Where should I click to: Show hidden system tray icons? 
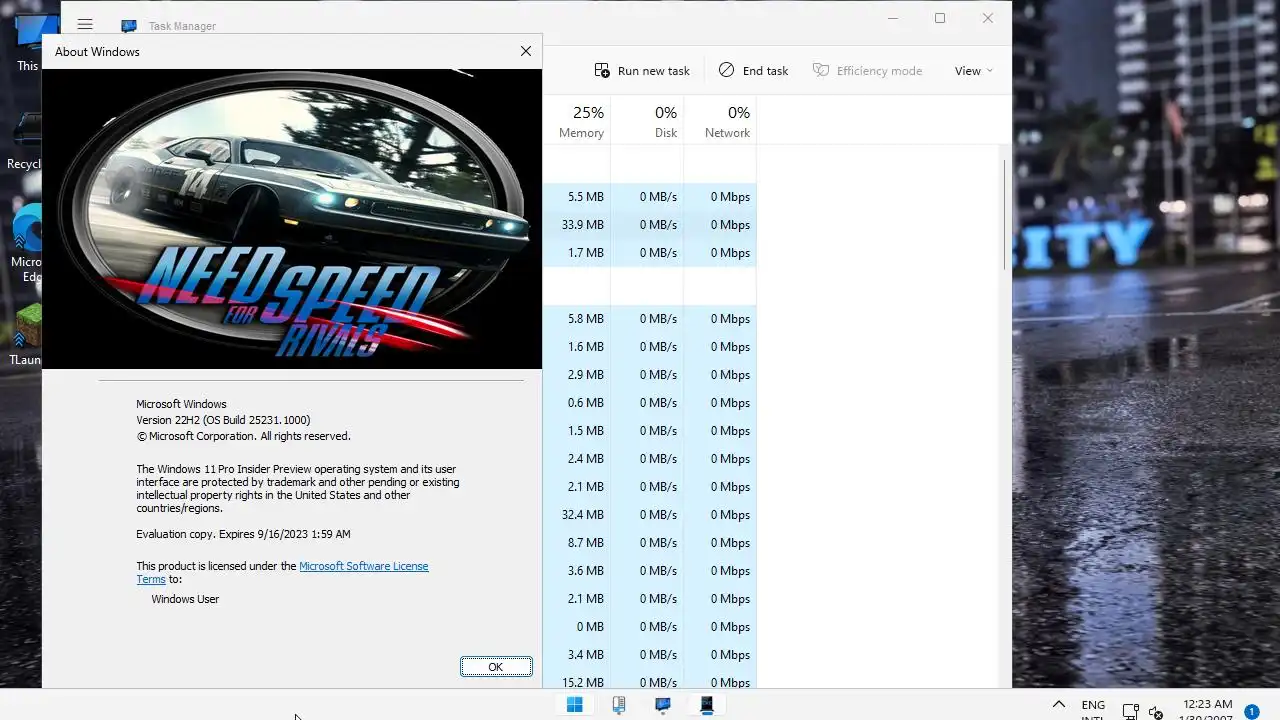coord(1059,705)
